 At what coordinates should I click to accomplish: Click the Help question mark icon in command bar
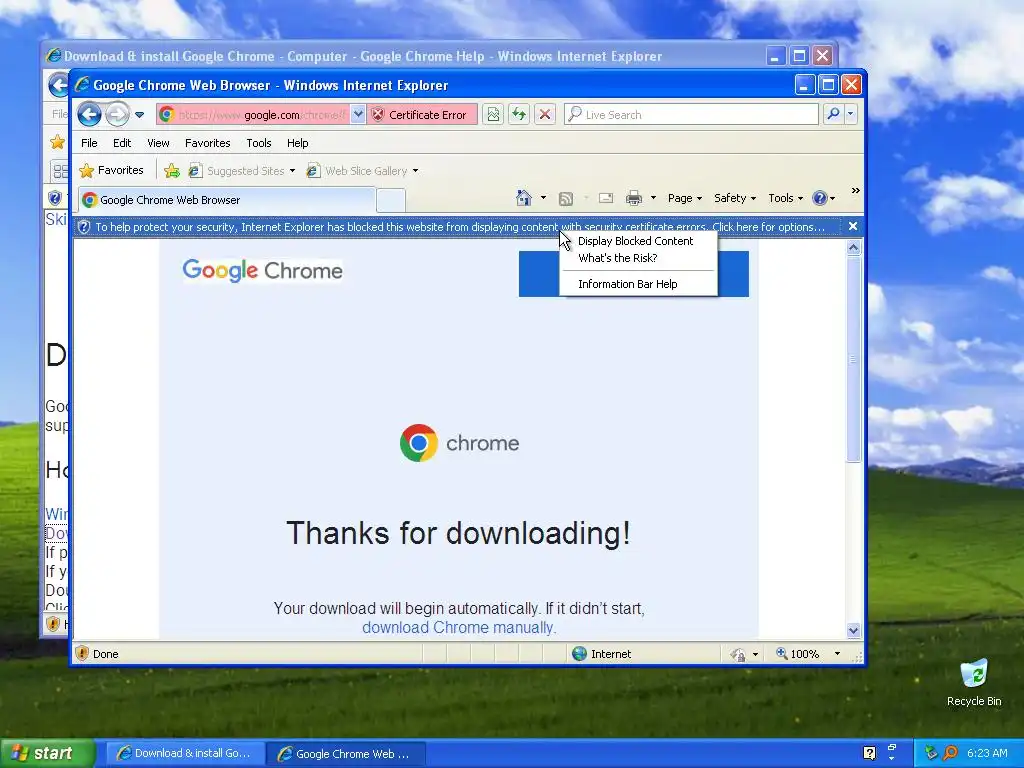820,198
